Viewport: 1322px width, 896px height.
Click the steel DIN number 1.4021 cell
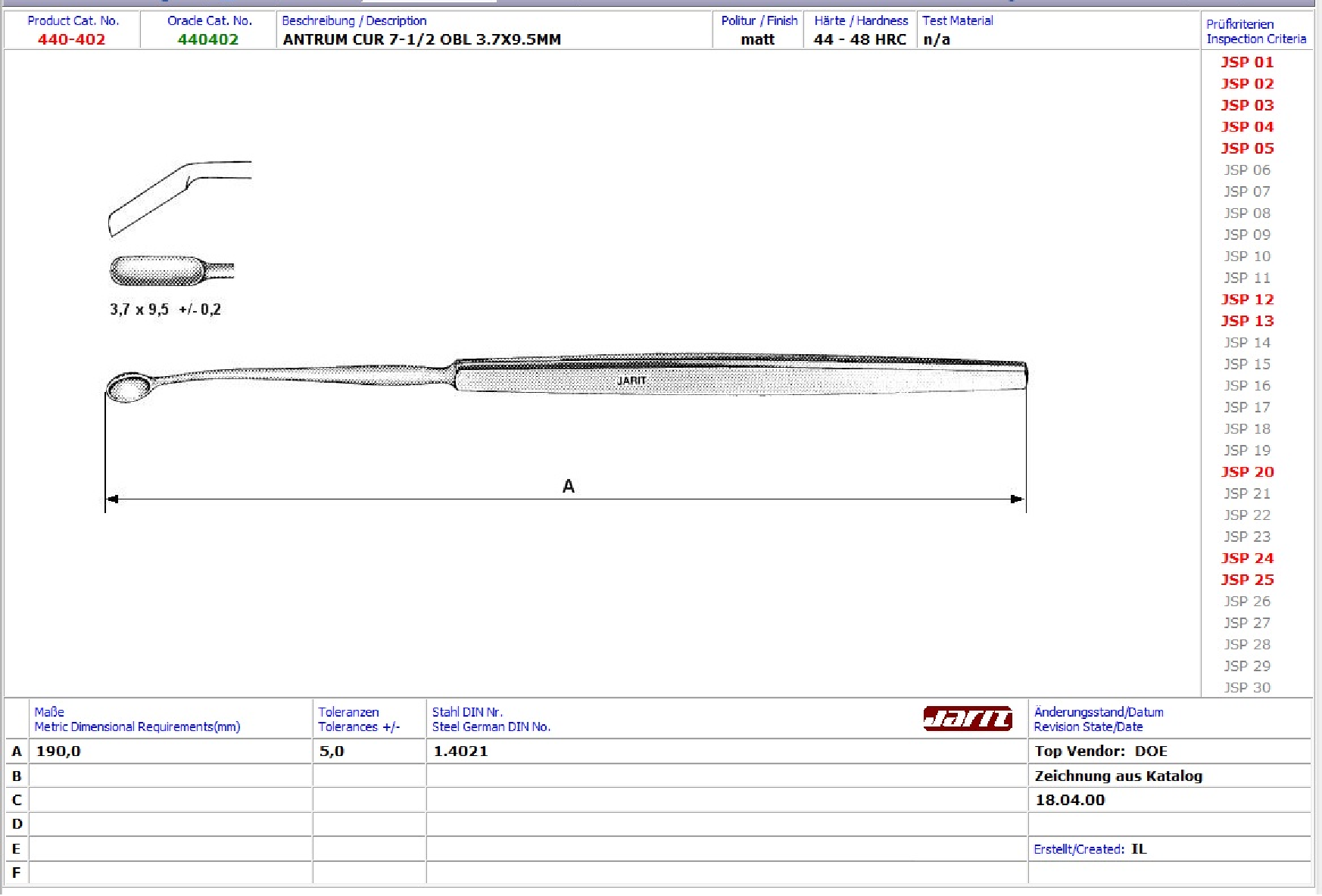click(x=460, y=751)
